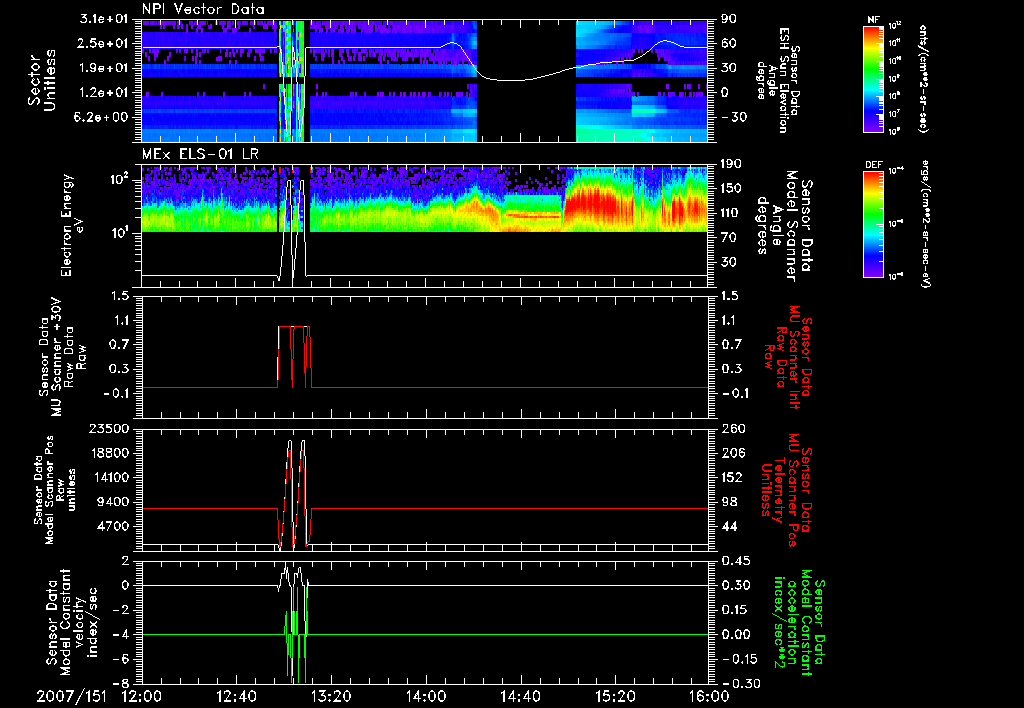Click the '14:00' time axis label
The height and width of the screenshot is (708, 1024).
[425, 696]
